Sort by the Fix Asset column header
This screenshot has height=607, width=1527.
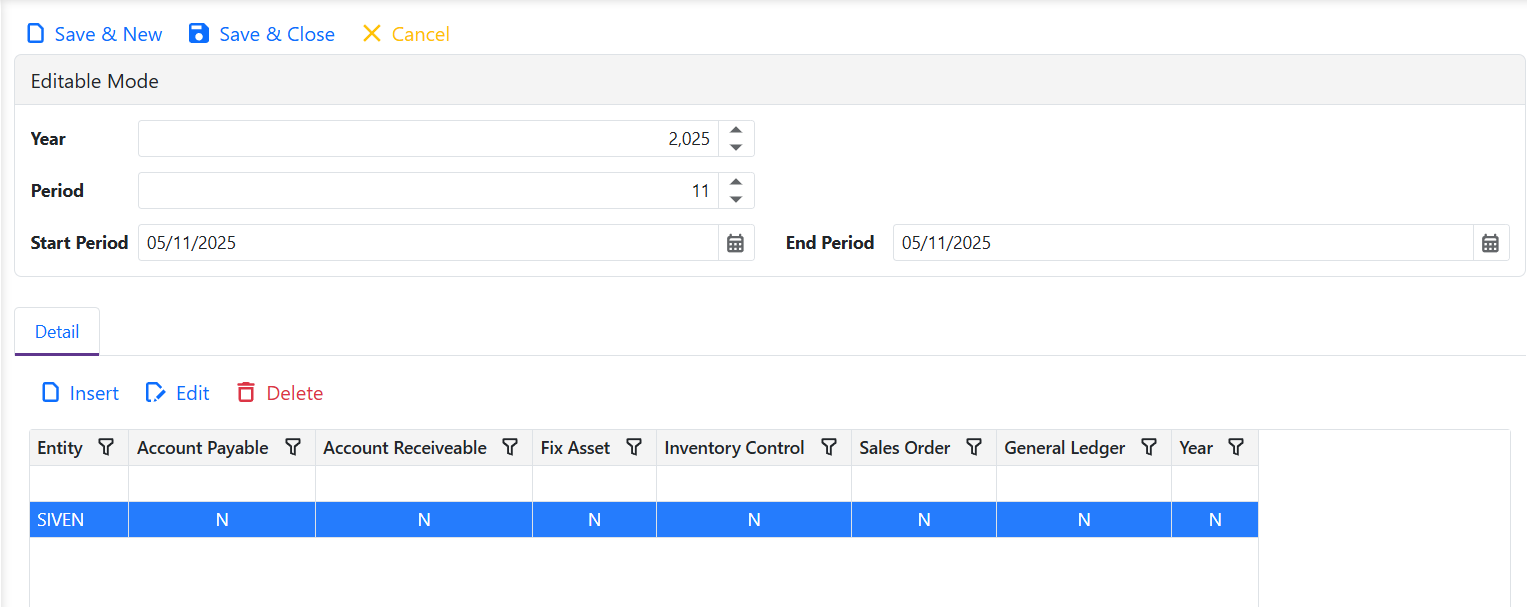[x=575, y=448]
